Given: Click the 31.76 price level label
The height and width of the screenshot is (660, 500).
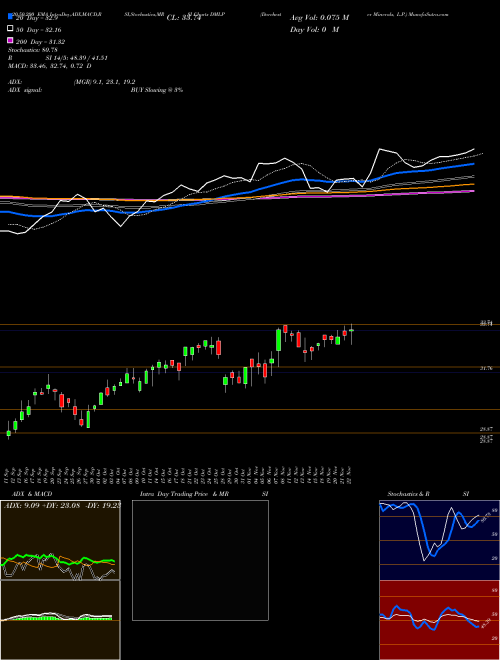Looking at the screenshot, I should click(486, 368).
